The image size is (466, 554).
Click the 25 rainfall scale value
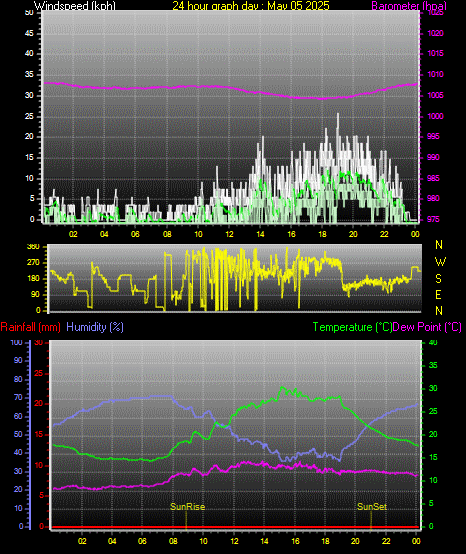[x=39, y=373]
